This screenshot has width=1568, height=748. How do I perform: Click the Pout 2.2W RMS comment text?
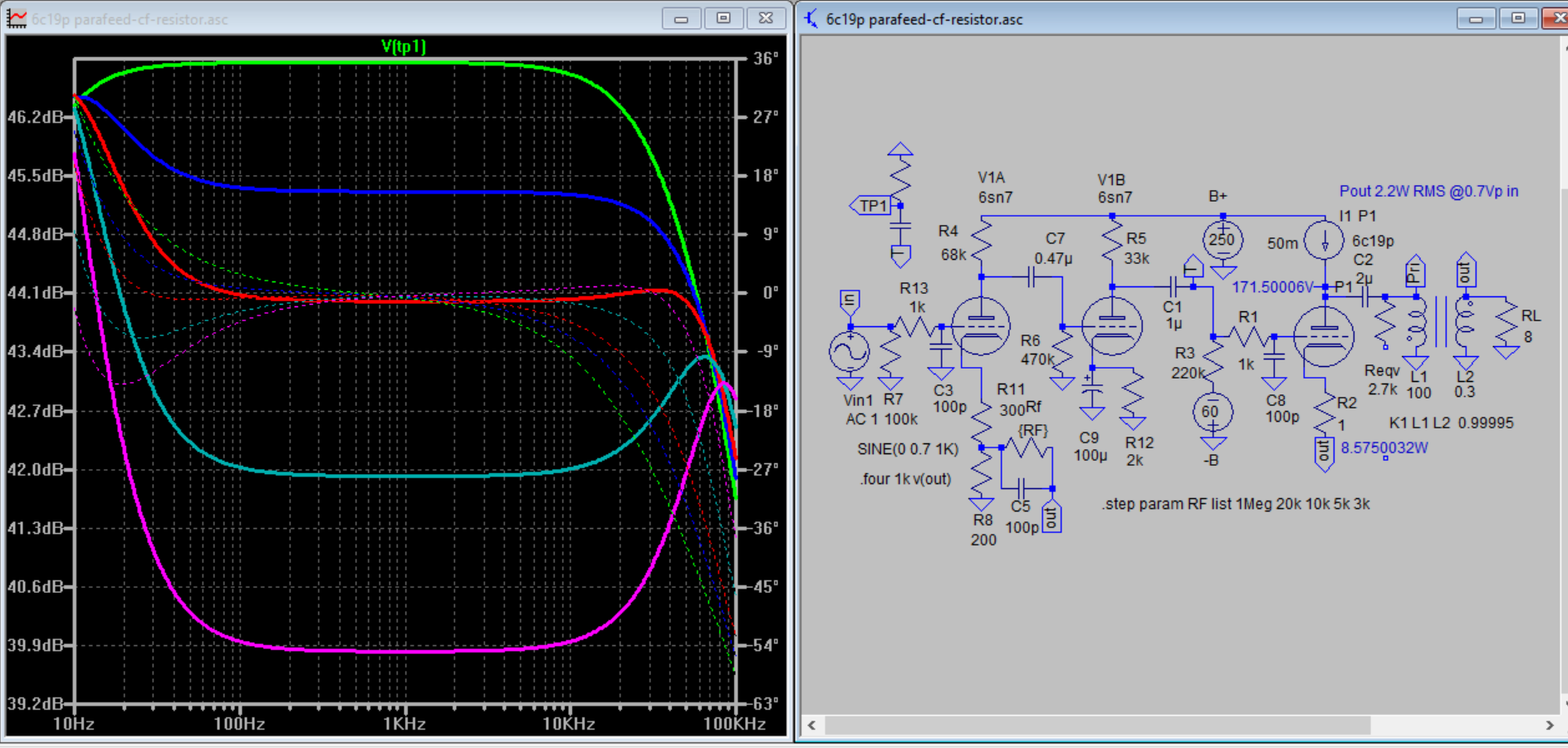[1428, 191]
